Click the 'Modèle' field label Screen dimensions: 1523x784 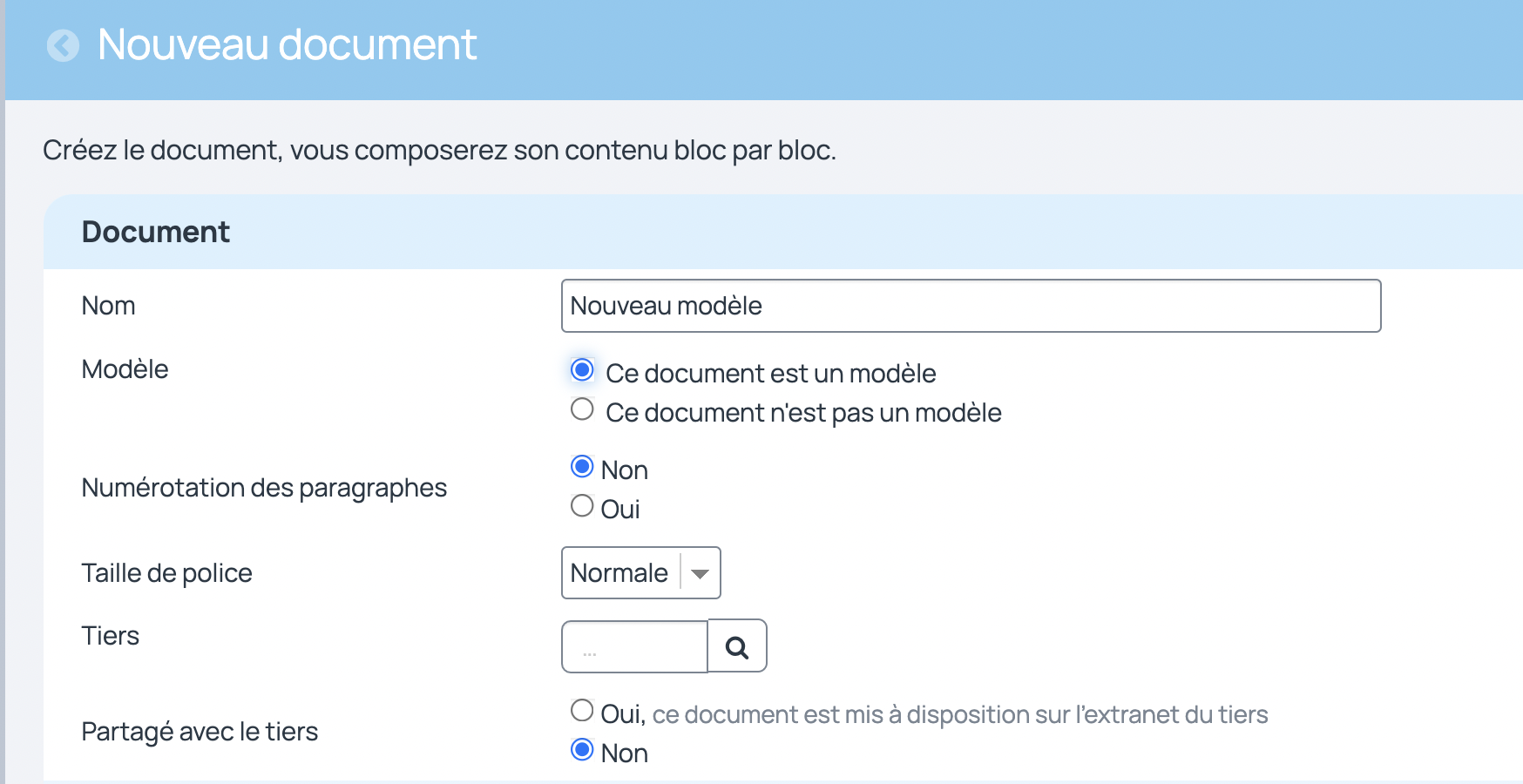tap(125, 369)
